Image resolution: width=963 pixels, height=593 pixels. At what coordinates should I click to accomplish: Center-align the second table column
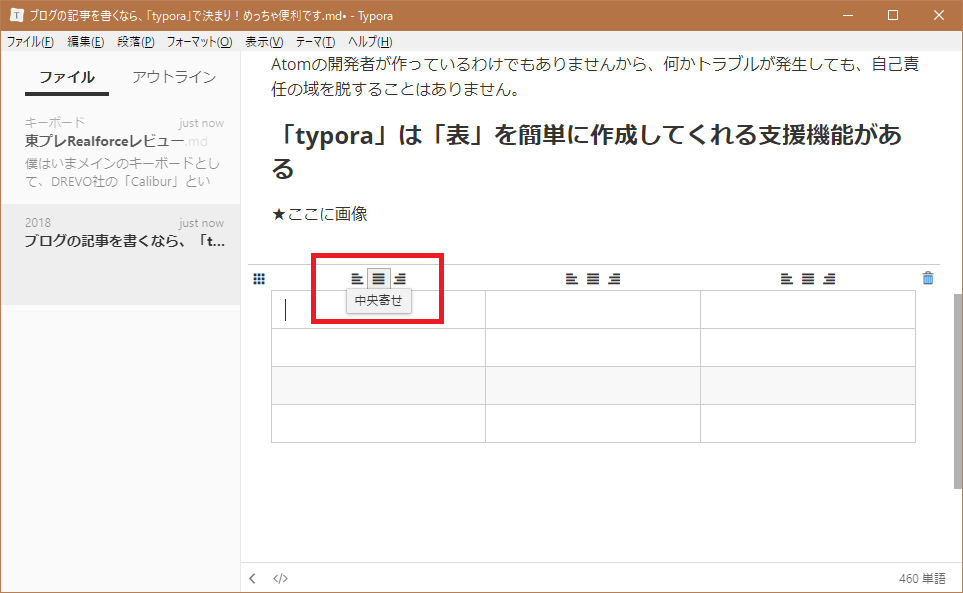click(593, 279)
